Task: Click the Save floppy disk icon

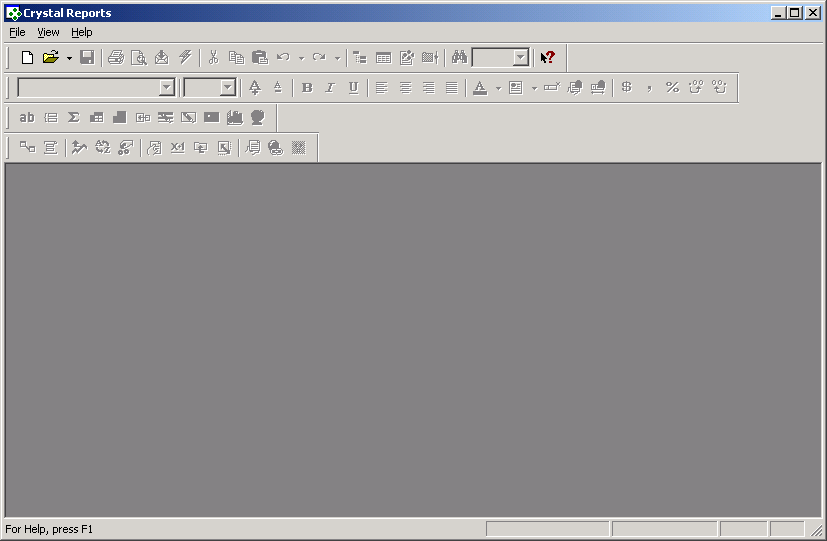Action: (87, 58)
